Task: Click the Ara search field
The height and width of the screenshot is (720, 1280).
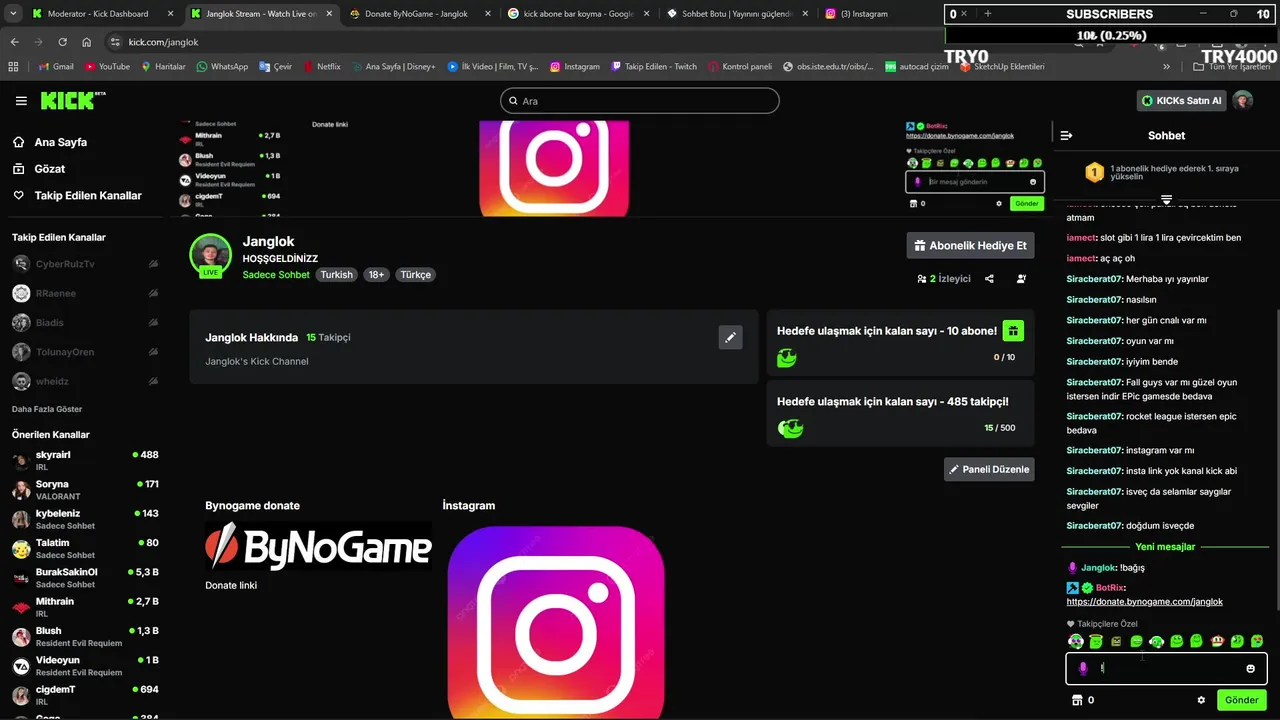Action: [x=639, y=101]
